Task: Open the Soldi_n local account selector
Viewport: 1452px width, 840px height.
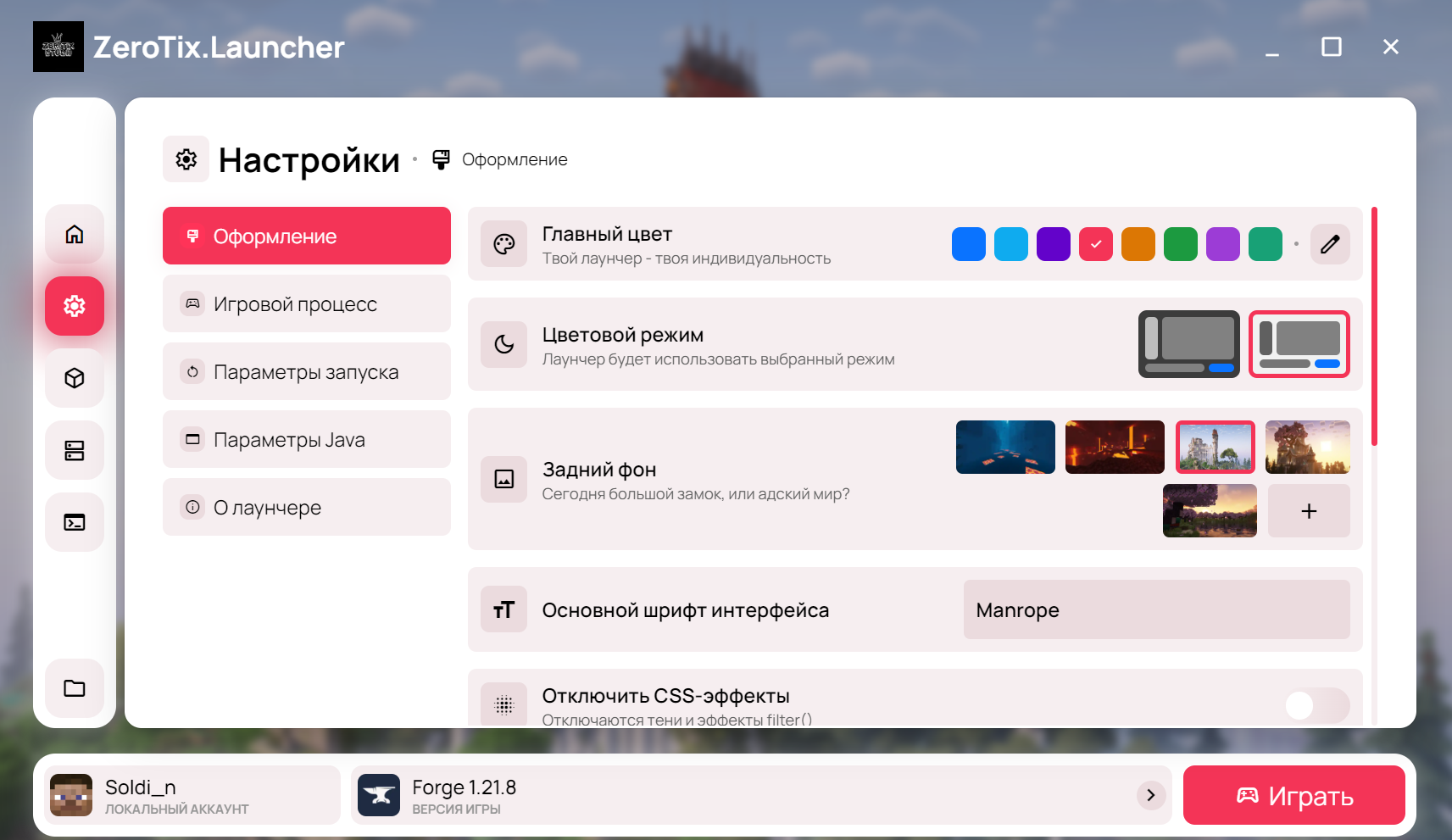Action: [192, 795]
